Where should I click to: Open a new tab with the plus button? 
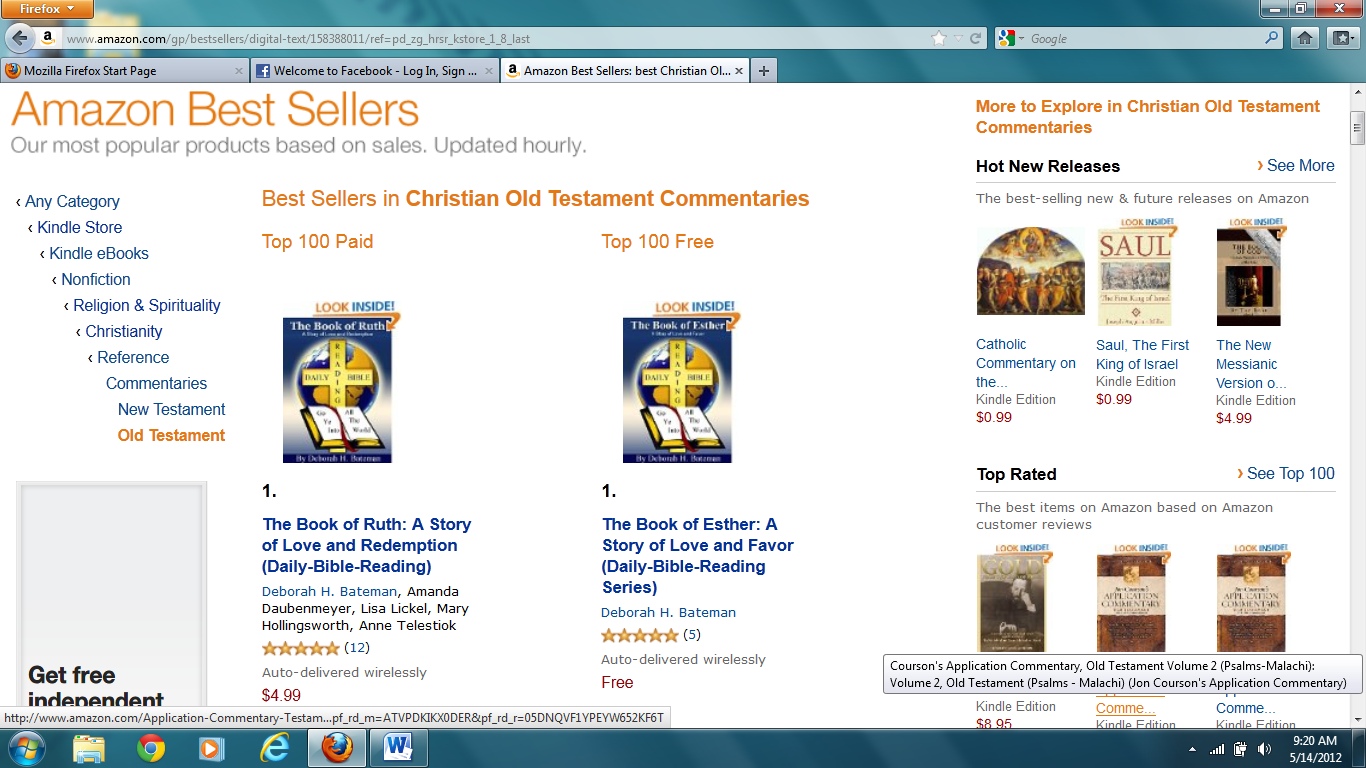[764, 71]
